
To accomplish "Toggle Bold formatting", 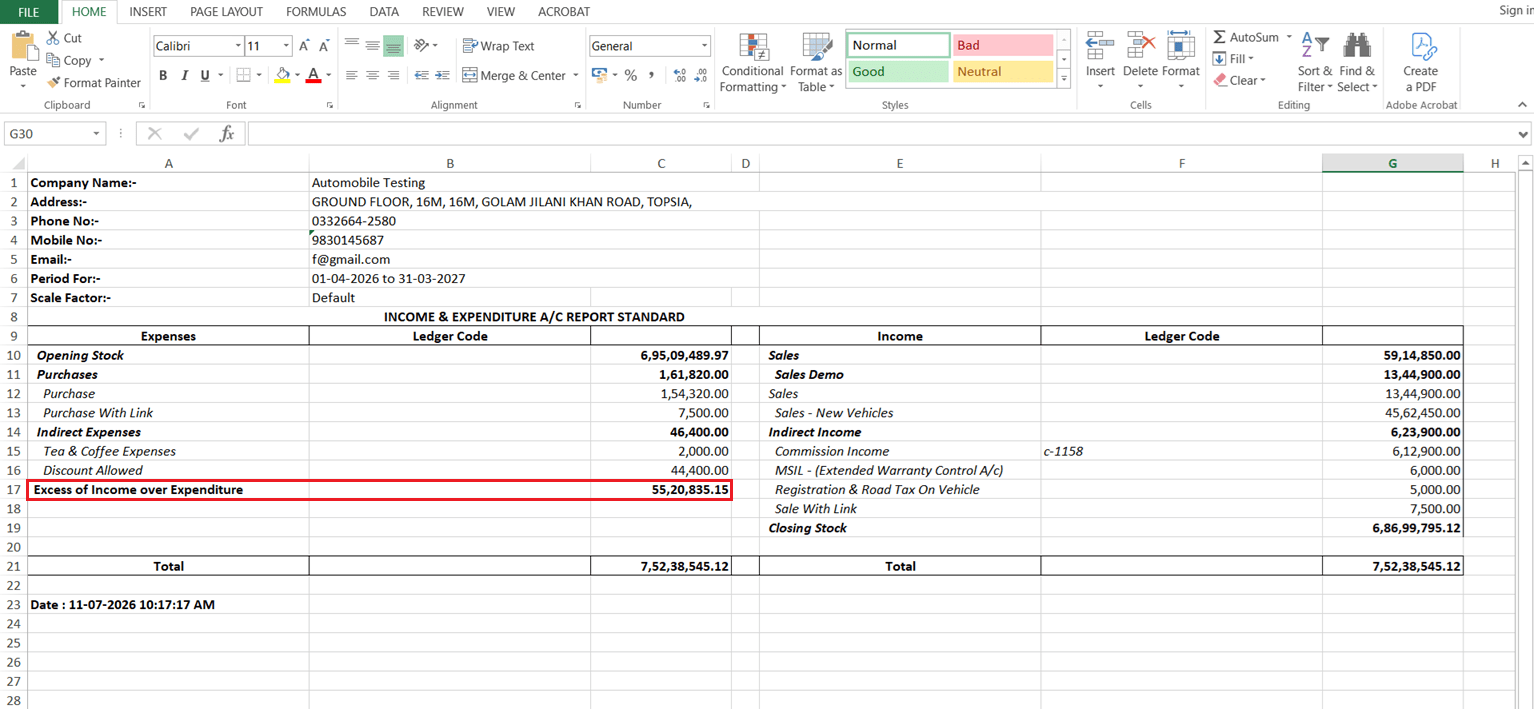I will [164, 75].
